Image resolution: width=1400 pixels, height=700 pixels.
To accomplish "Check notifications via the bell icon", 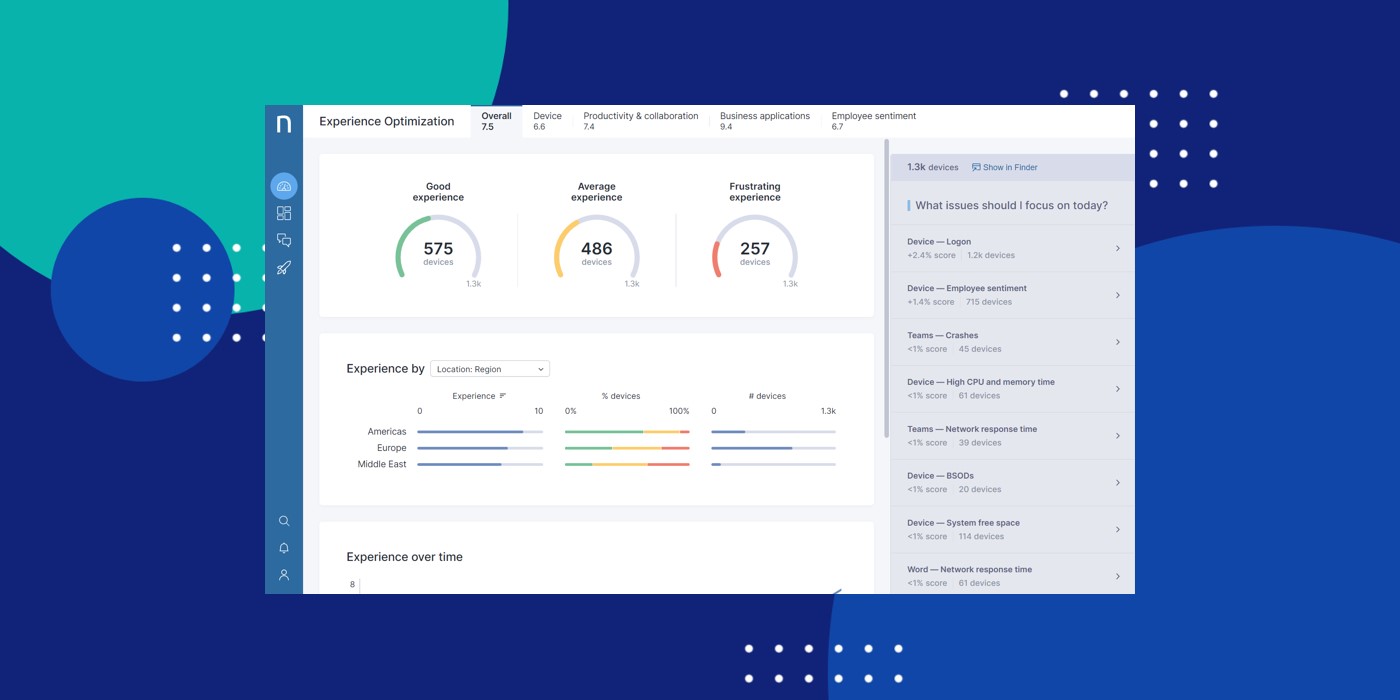I will click(x=284, y=548).
